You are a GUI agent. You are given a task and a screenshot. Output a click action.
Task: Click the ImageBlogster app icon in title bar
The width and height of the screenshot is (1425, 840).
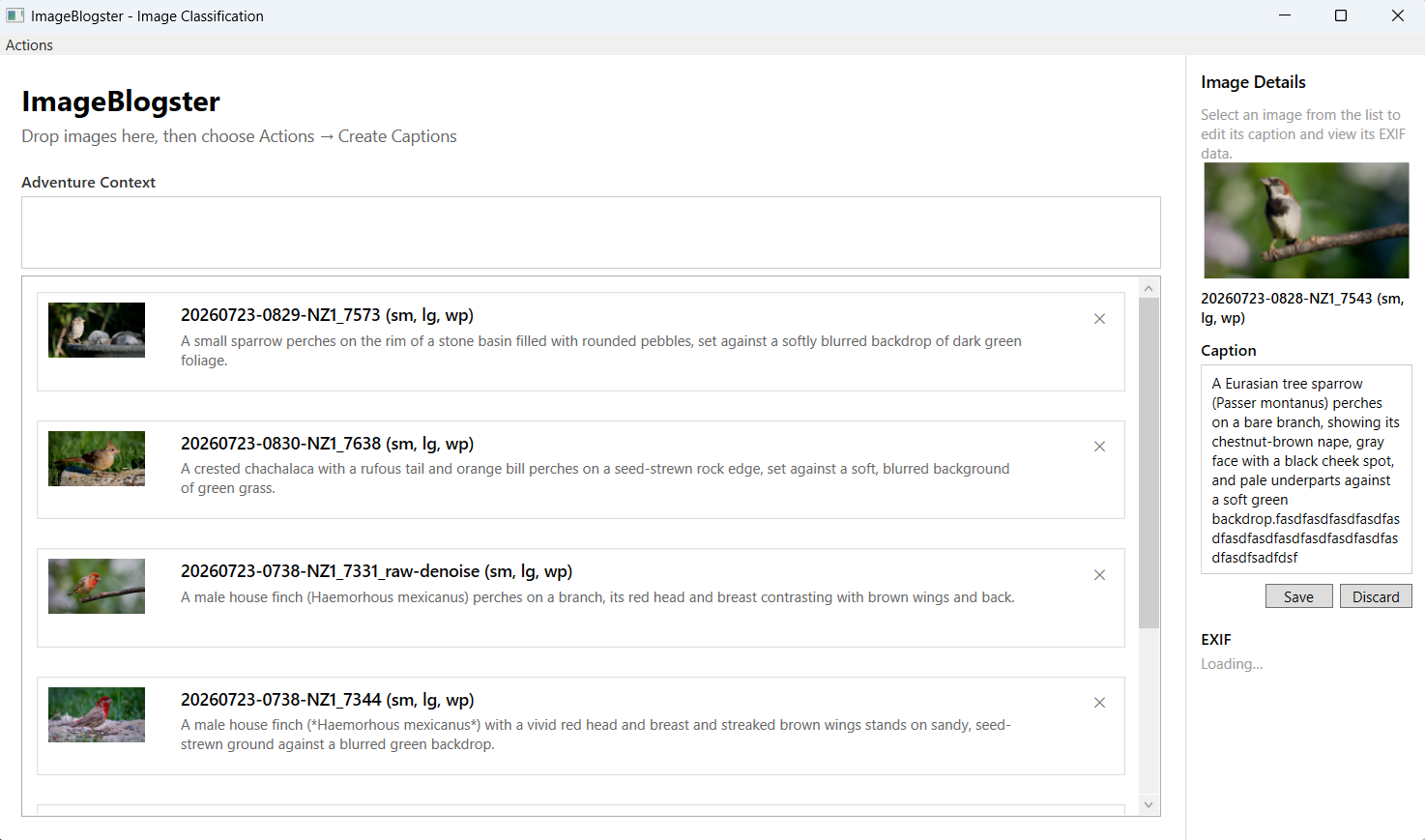(15, 15)
